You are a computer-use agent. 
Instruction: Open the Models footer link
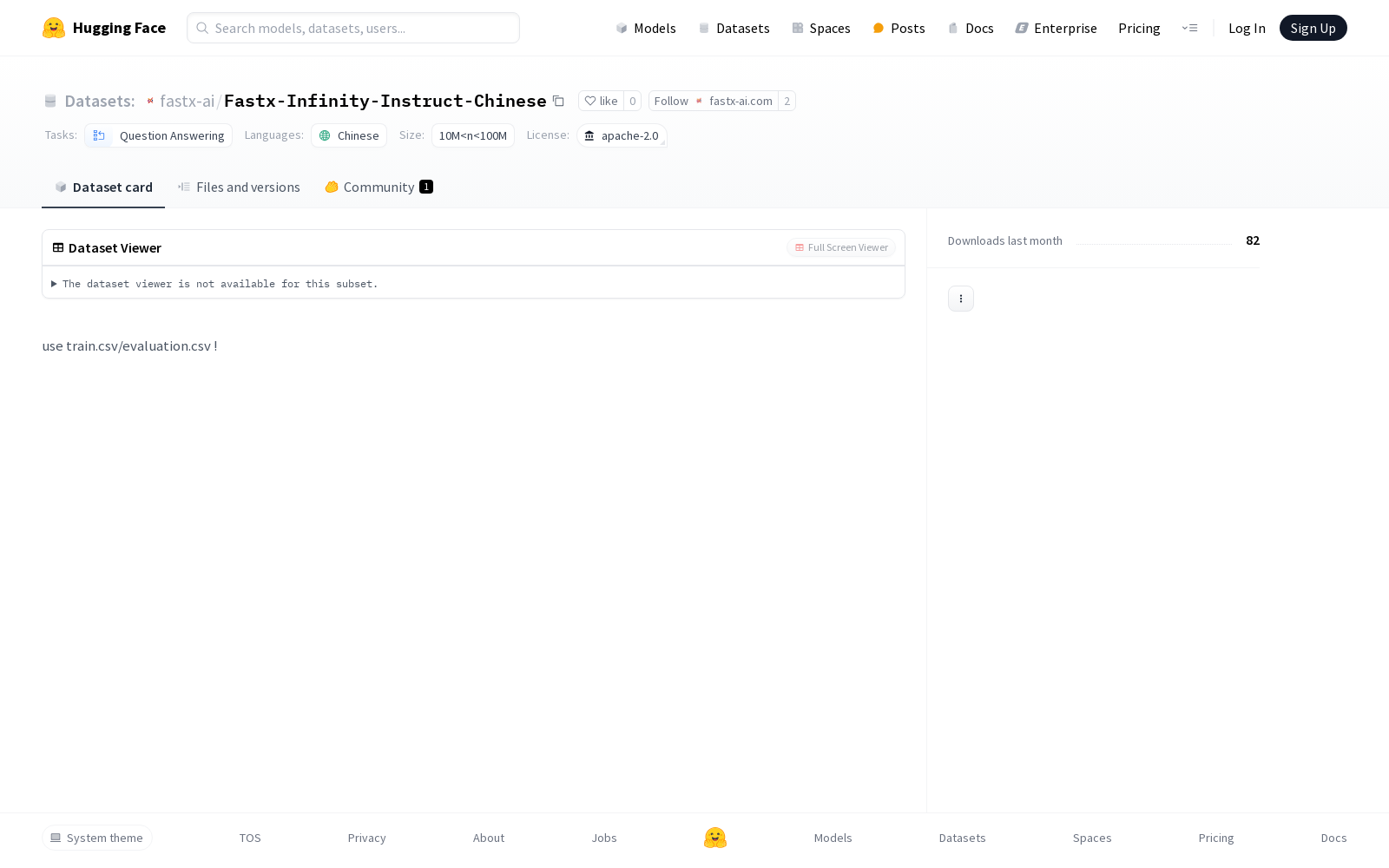click(833, 838)
